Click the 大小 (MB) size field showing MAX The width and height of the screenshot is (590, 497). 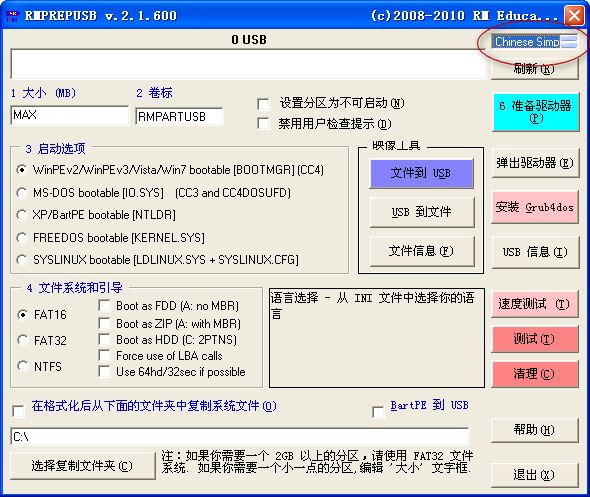pos(70,115)
